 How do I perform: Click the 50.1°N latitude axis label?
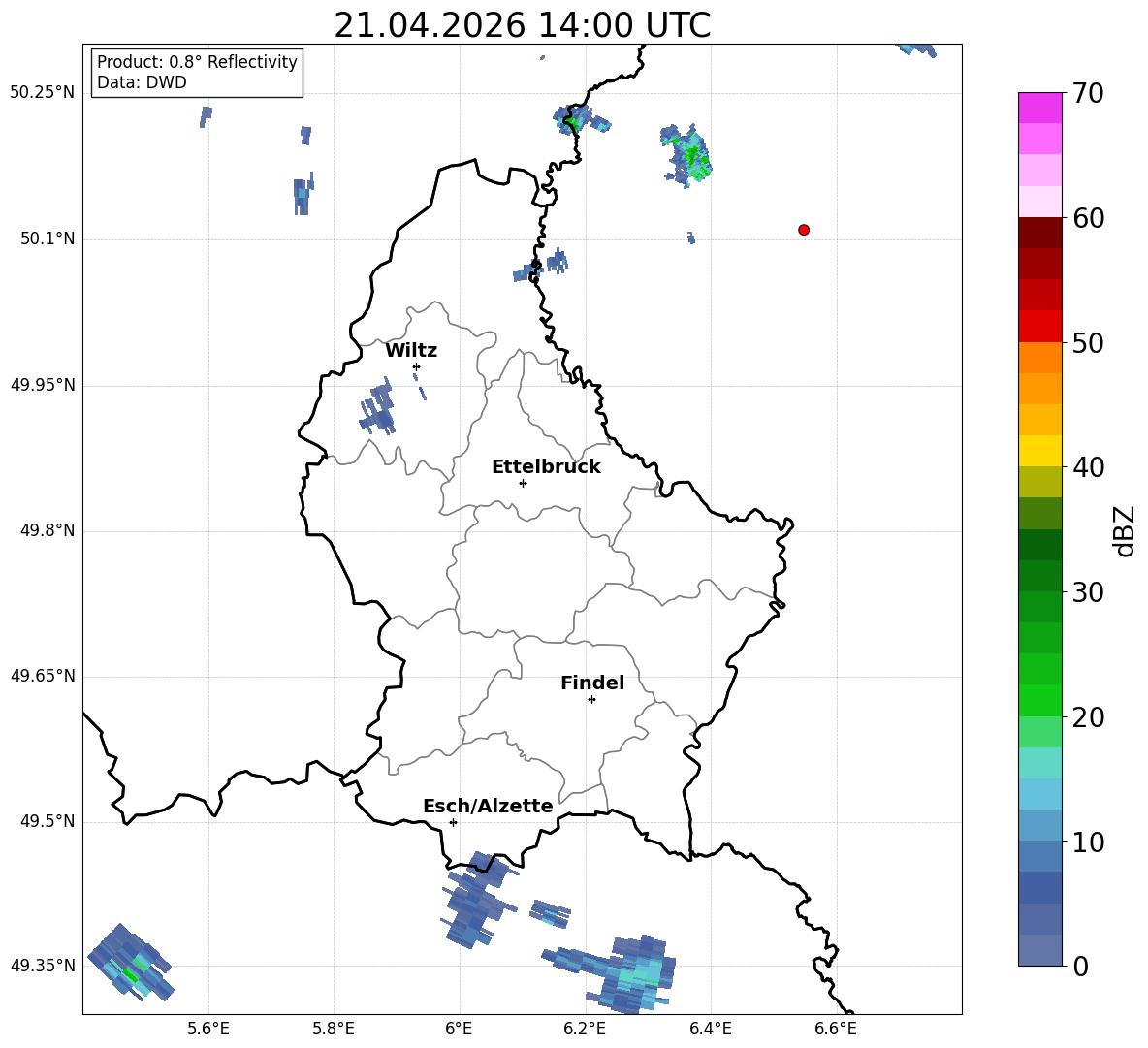pos(47,238)
